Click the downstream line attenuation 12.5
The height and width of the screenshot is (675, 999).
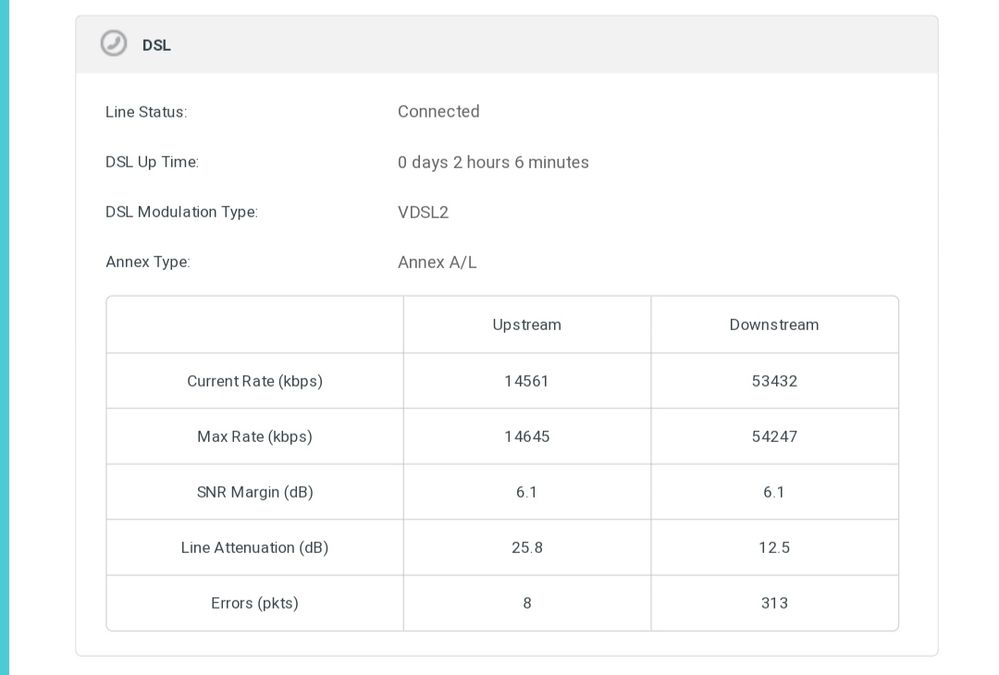pos(774,548)
